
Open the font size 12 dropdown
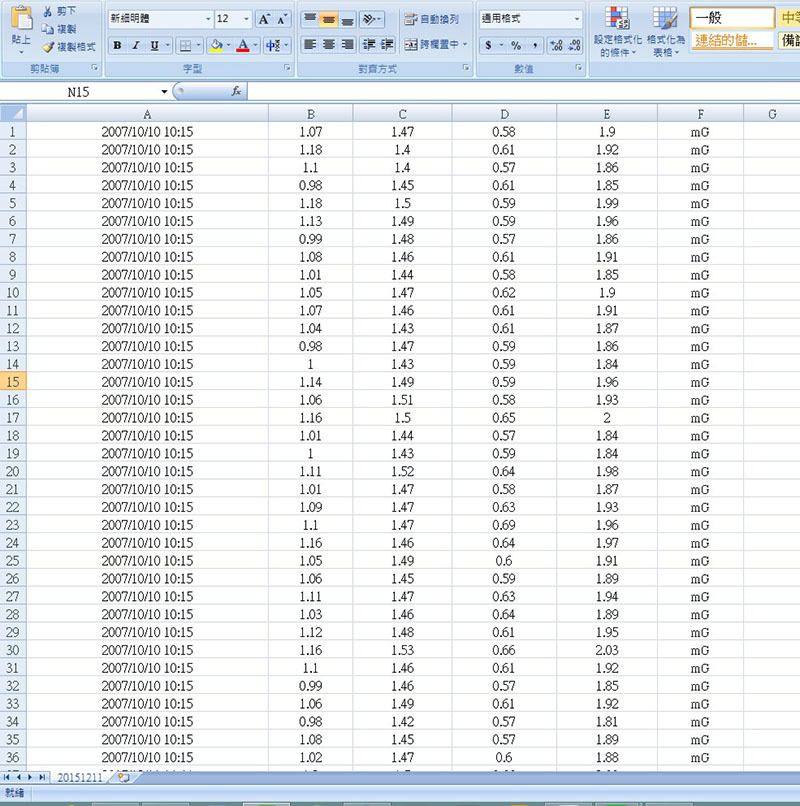pyautogui.click(x=246, y=19)
